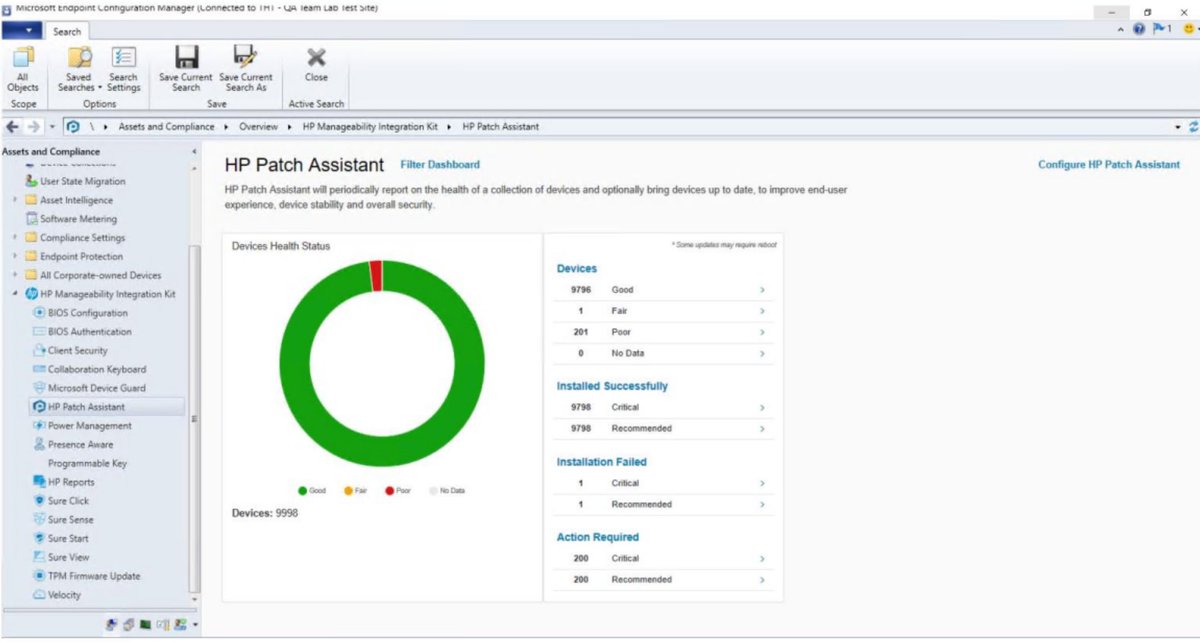Screen dimensions: 1200x642
Task: Expand the Compliance Settings folder
Action: tap(15, 238)
